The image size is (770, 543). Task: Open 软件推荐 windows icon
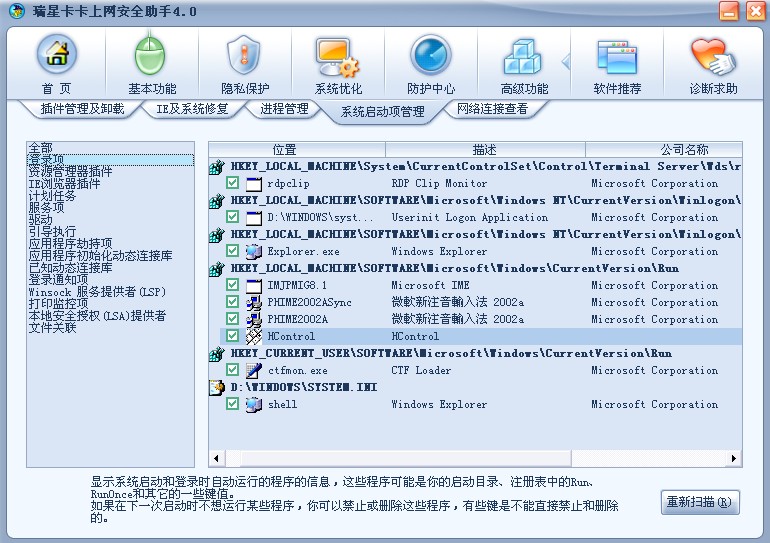point(617,57)
